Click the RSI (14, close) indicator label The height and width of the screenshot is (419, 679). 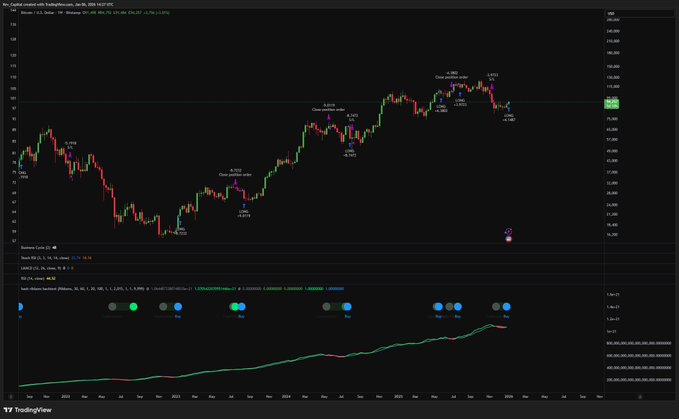tap(30, 276)
